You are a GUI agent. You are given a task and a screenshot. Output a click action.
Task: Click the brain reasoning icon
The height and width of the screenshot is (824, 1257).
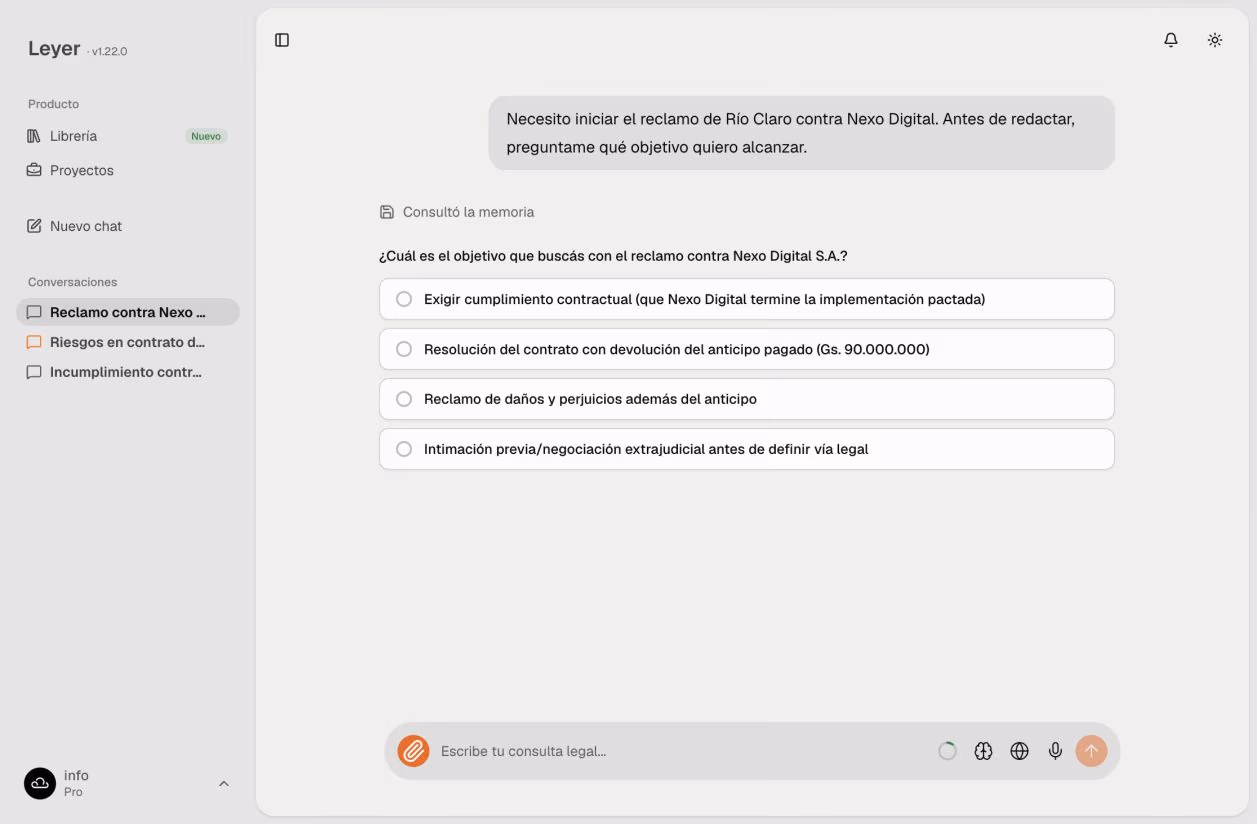(984, 751)
